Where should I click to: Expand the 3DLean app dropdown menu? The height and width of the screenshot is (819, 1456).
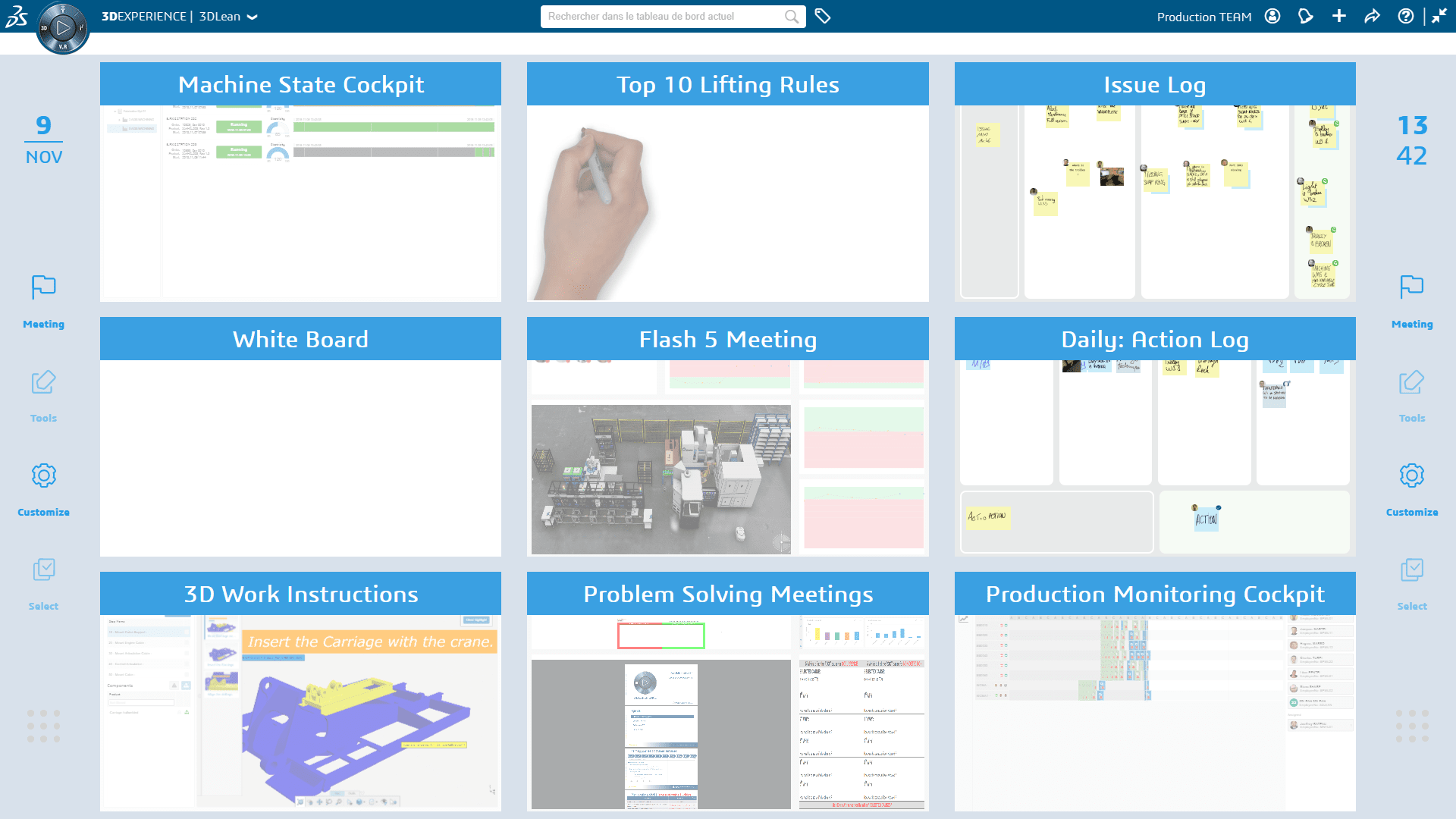[253, 17]
